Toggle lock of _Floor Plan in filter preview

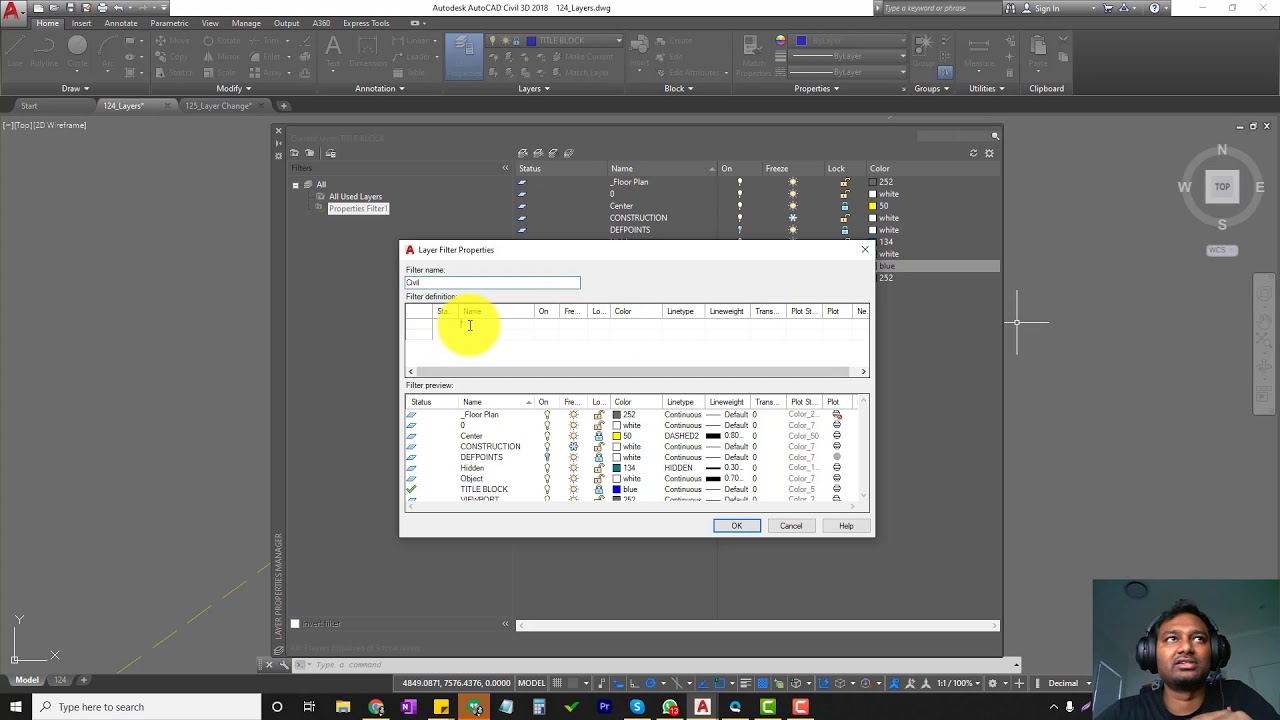point(598,415)
